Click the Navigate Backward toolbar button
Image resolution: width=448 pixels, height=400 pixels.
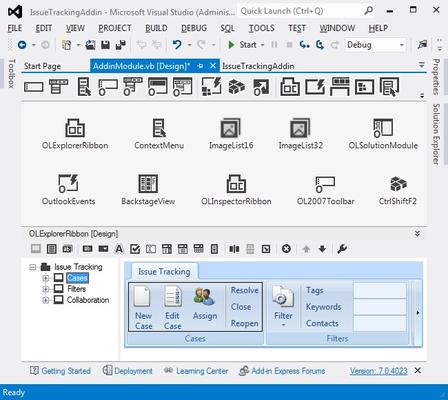coord(22,45)
